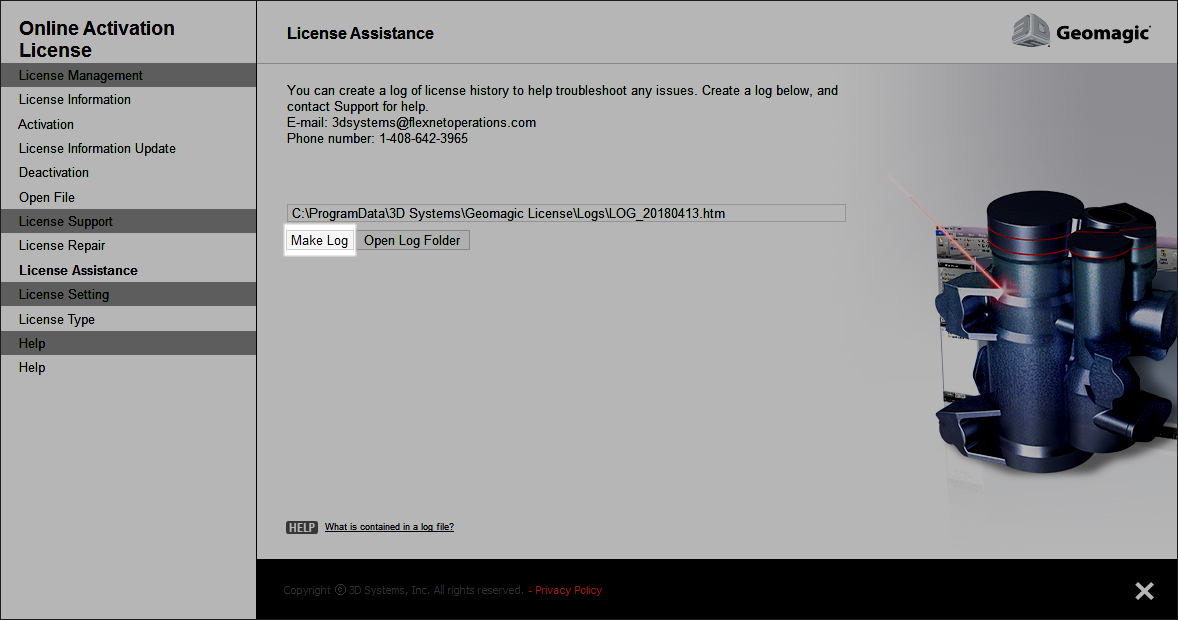Click the Make Log button

click(x=319, y=240)
